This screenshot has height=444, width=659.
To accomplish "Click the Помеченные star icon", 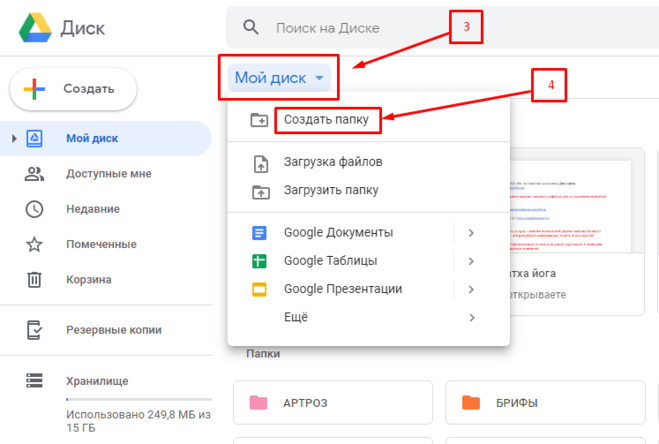I will click(x=35, y=244).
